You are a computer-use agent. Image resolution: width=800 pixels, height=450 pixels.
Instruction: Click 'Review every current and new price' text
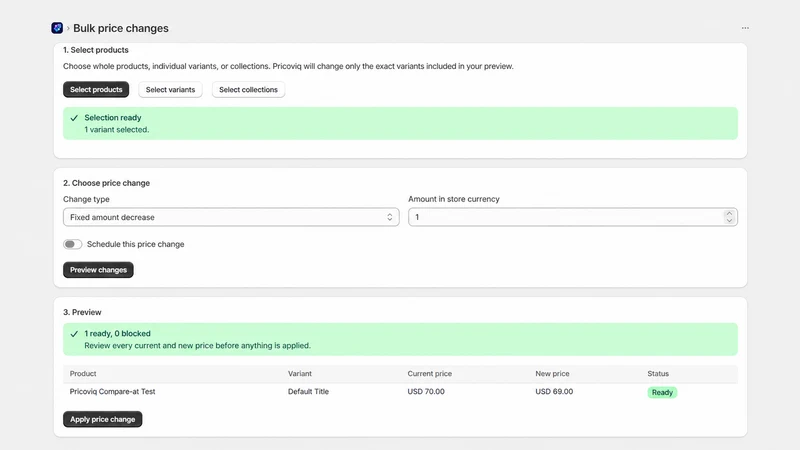tap(197, 345)
